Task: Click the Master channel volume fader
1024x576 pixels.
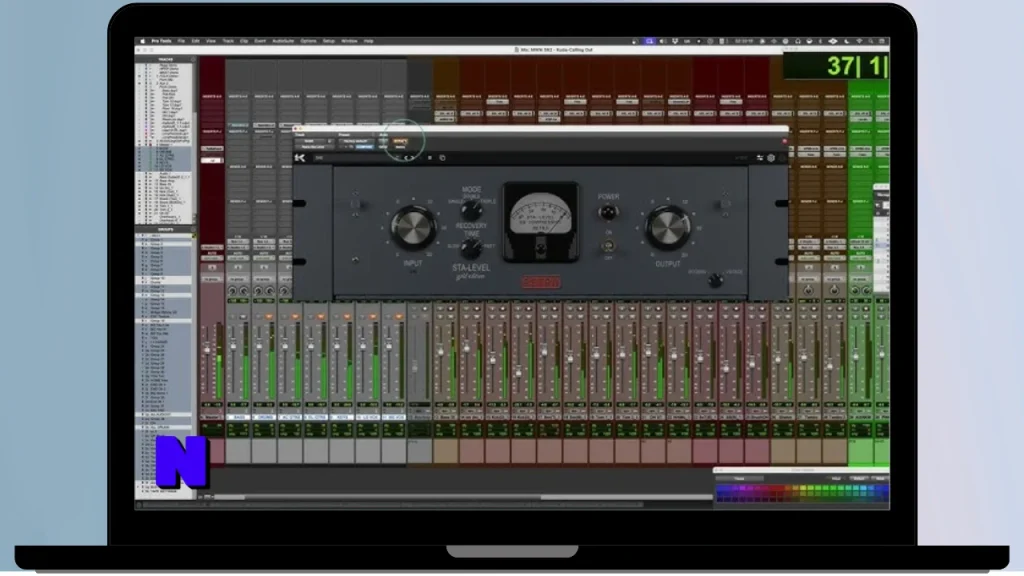Action: [208, 351]
